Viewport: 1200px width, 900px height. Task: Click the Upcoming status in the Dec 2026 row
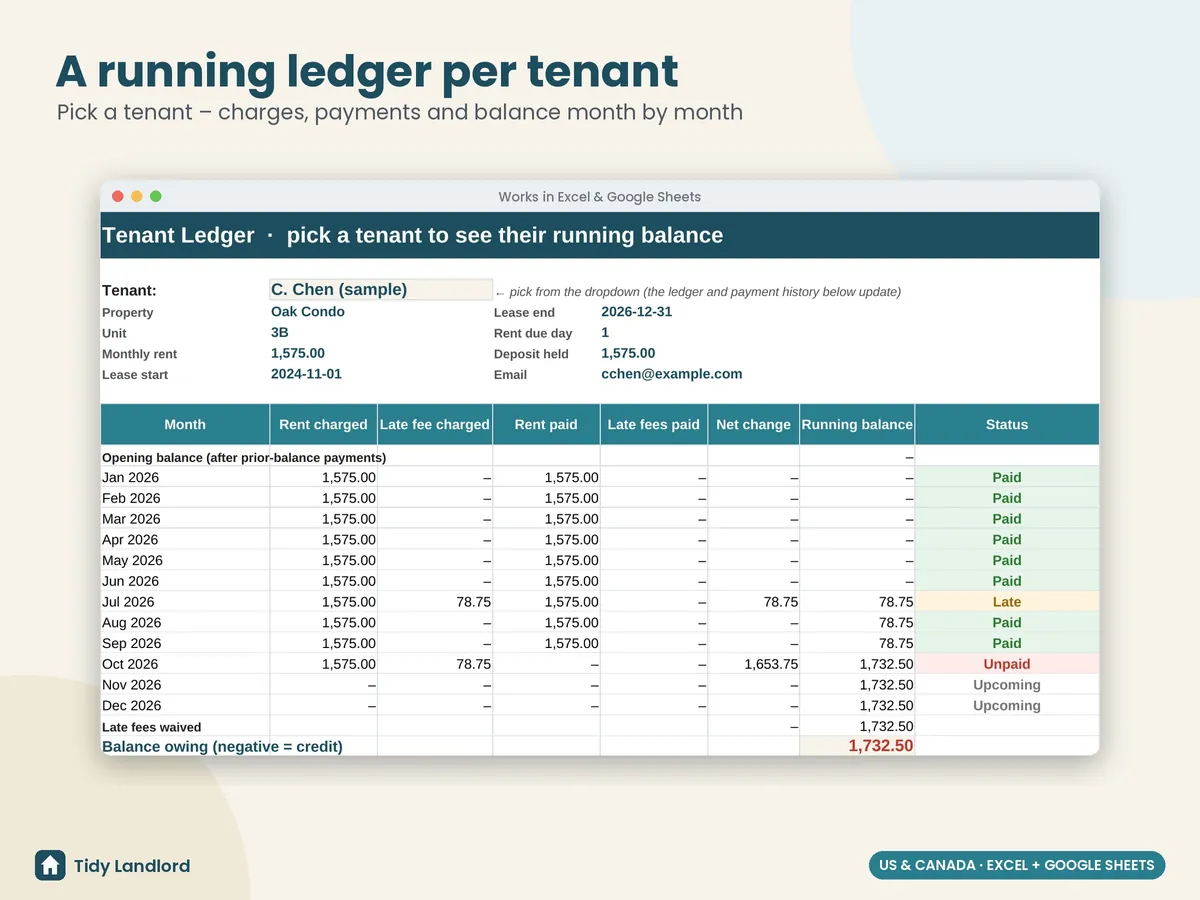coord(1007,706)
